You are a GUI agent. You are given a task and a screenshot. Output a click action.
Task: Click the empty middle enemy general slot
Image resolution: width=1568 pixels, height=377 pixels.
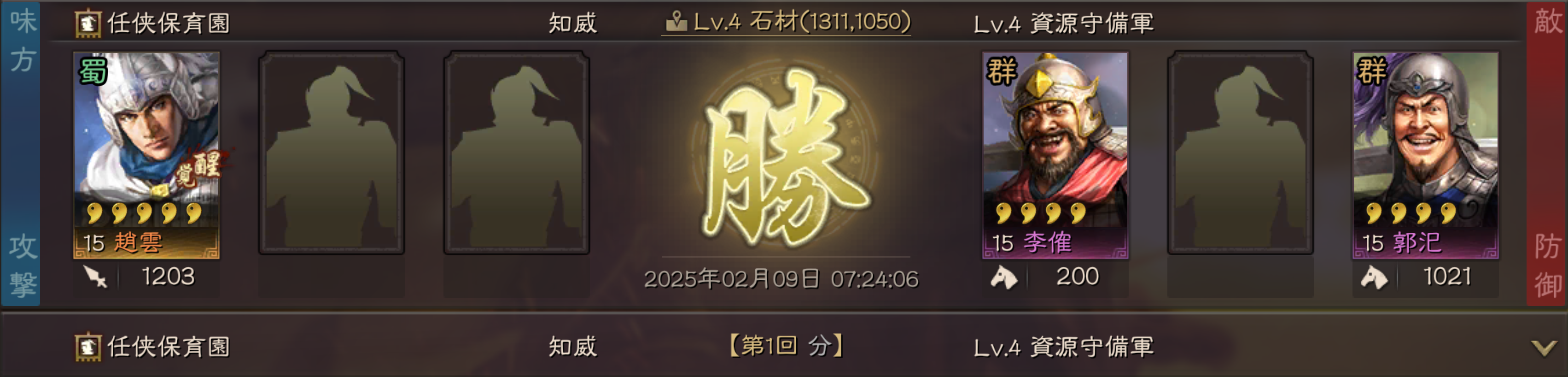click(1240, 152)
